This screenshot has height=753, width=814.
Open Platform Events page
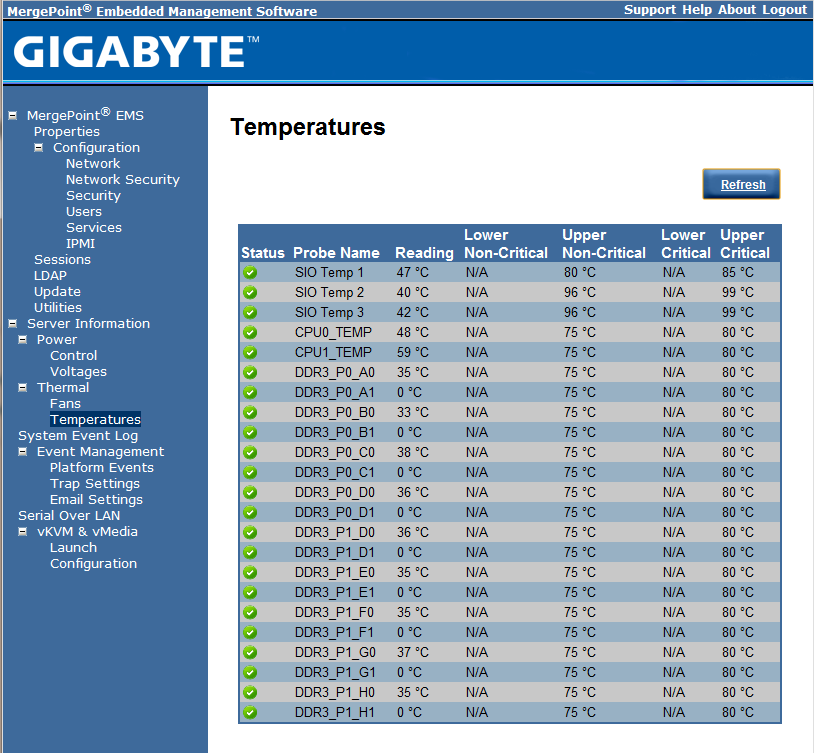pos(102,468)
